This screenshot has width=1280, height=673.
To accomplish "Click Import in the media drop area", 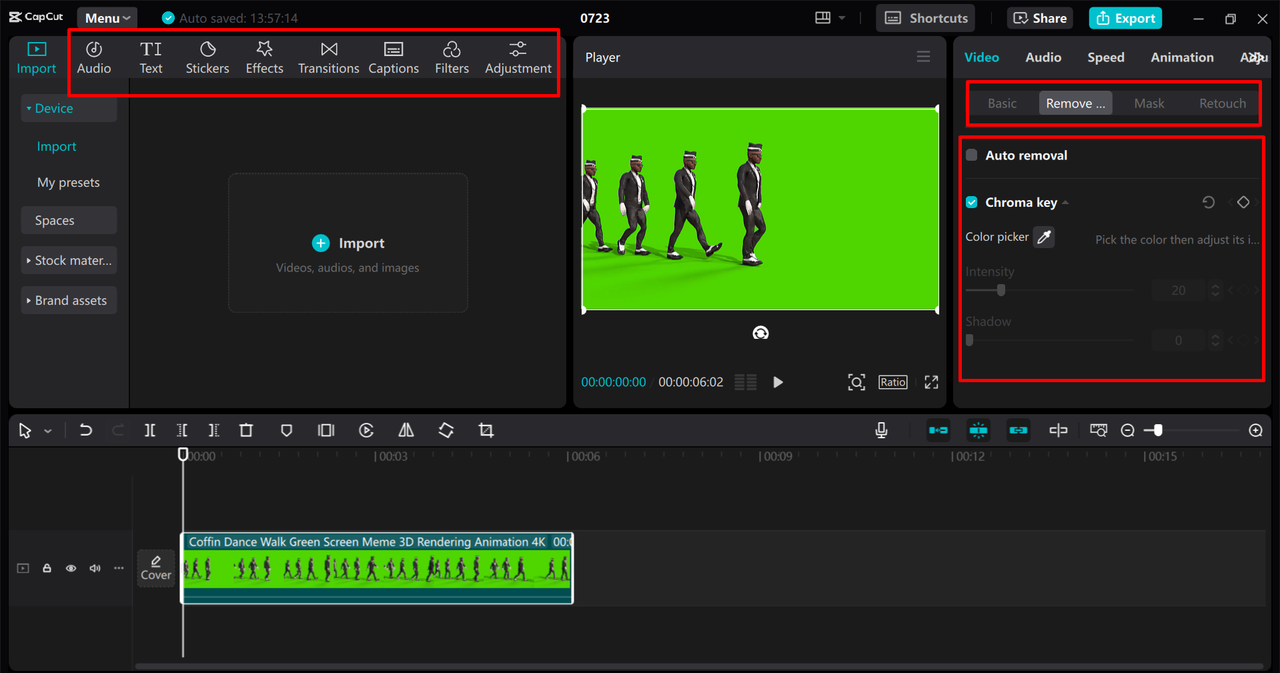I will tap(348, 243).
